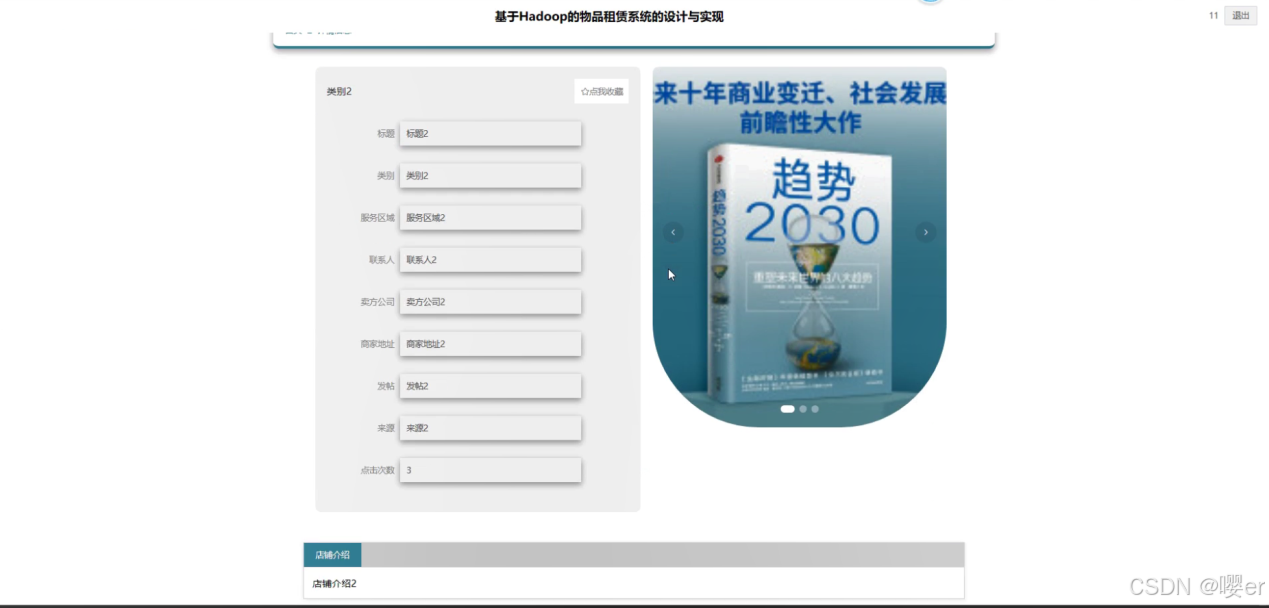The height and width of the screenshot is (608, 1269).
Task: Click the 点我收藏 favorite button
Action: [x=601, y=91]
